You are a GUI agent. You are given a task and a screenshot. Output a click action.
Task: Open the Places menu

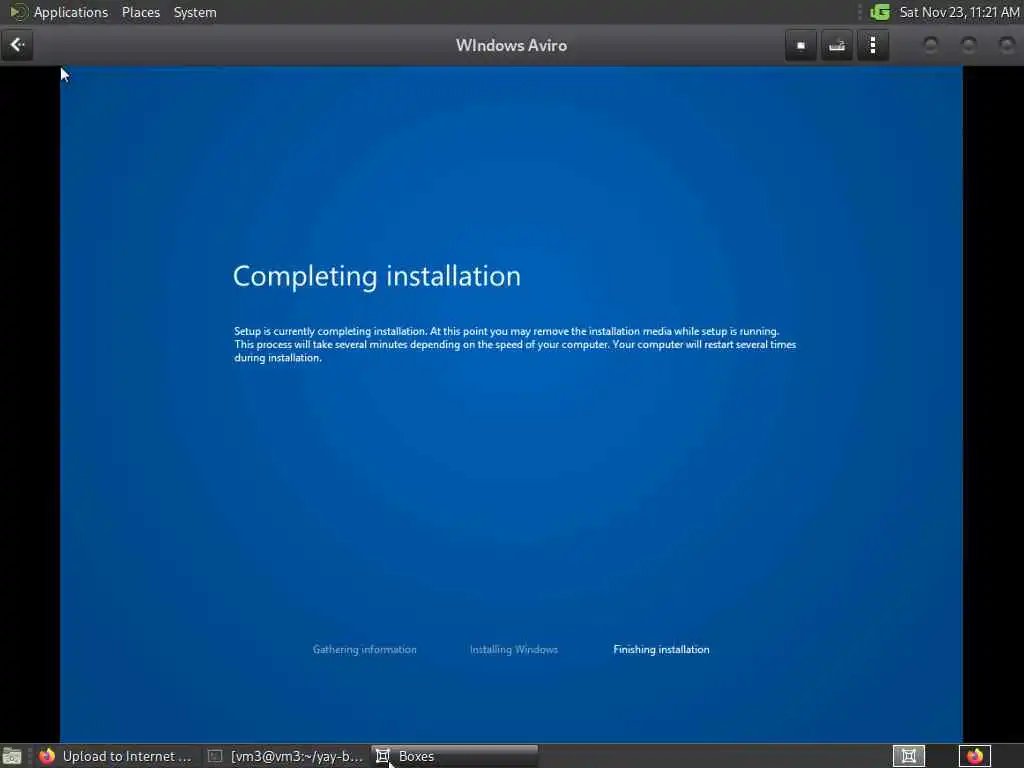[x=140, y=12]
